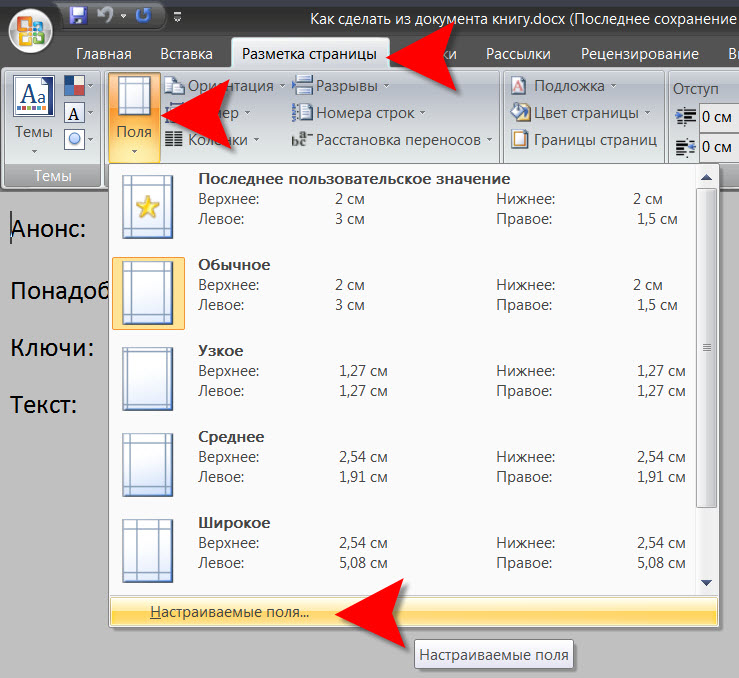Click scroll down arrow in margins list
The image size is (739, 678).
click(706, 583)
